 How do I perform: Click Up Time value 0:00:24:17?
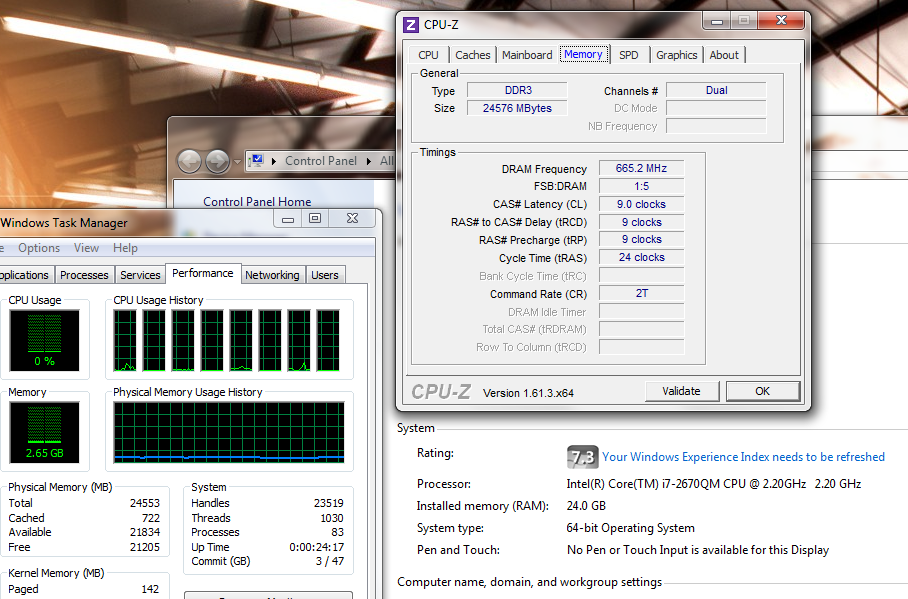316,547
